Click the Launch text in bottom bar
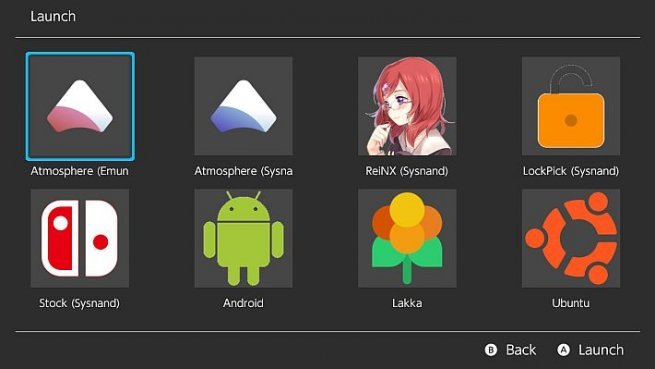 (x=601, y=350)
